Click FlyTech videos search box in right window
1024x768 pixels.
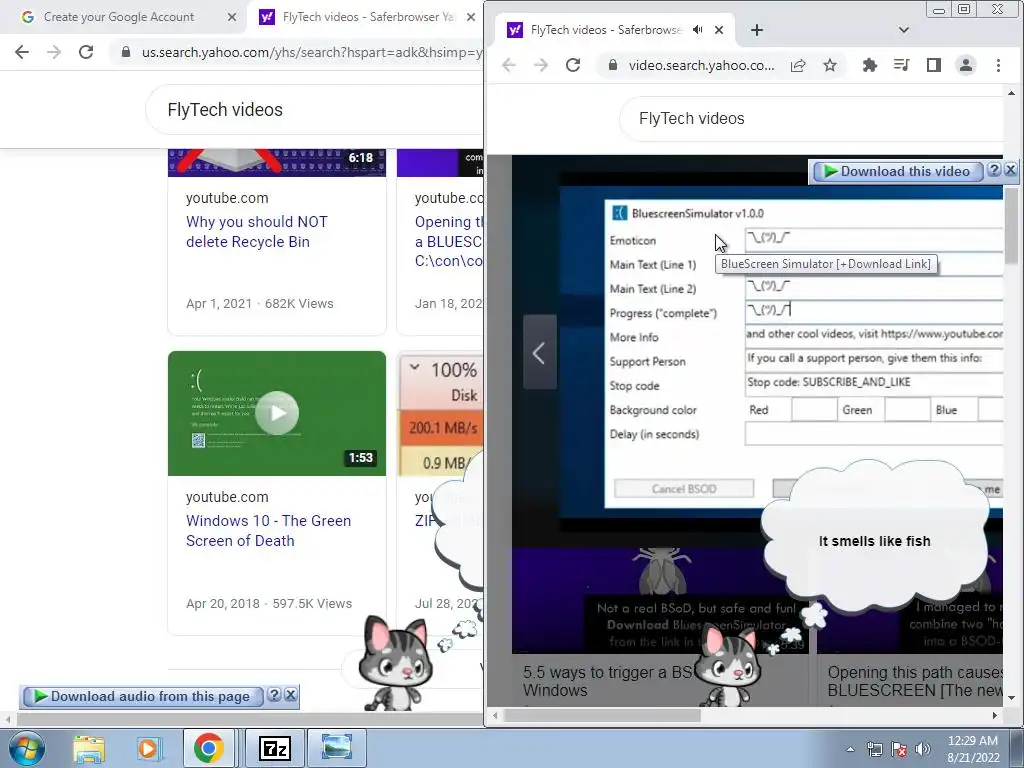(x=811, y=118)
